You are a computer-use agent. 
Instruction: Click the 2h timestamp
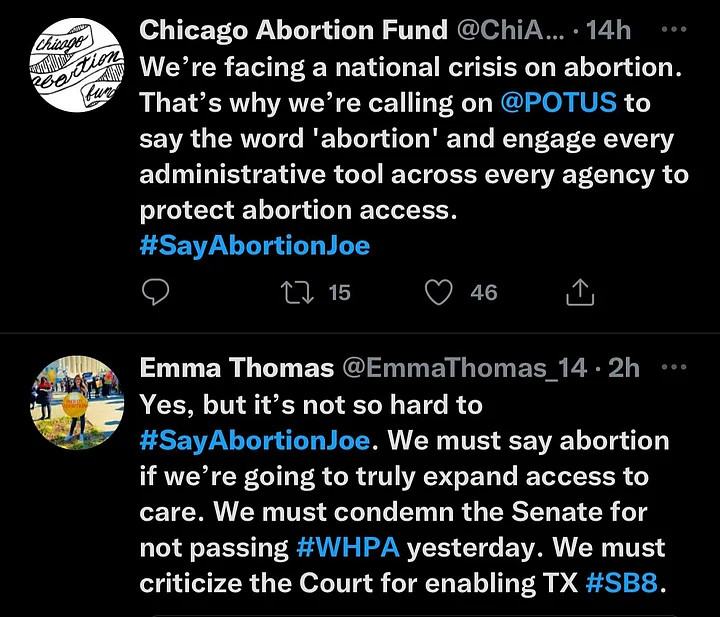click(623, 368)
